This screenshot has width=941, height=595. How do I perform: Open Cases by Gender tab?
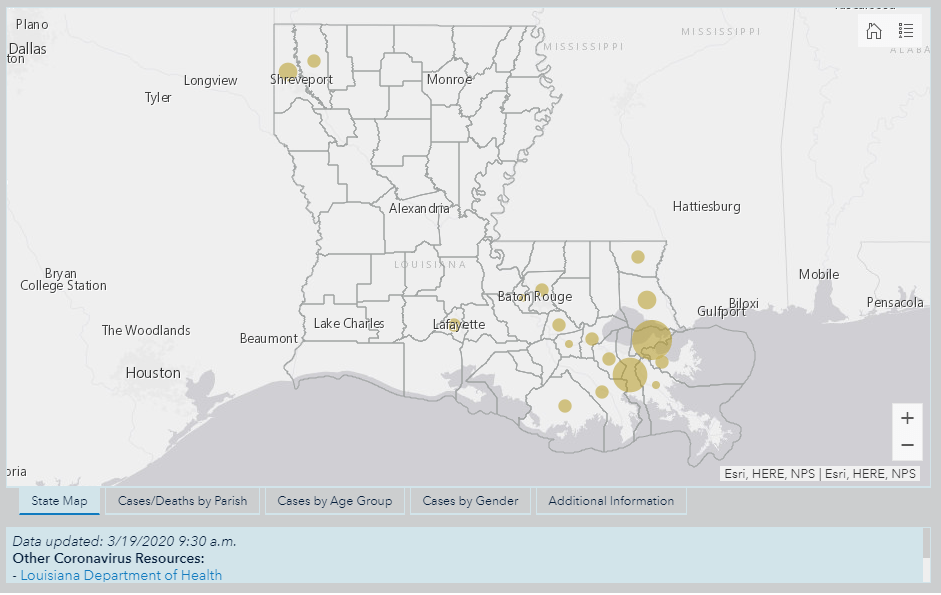[x=470, y=501]
